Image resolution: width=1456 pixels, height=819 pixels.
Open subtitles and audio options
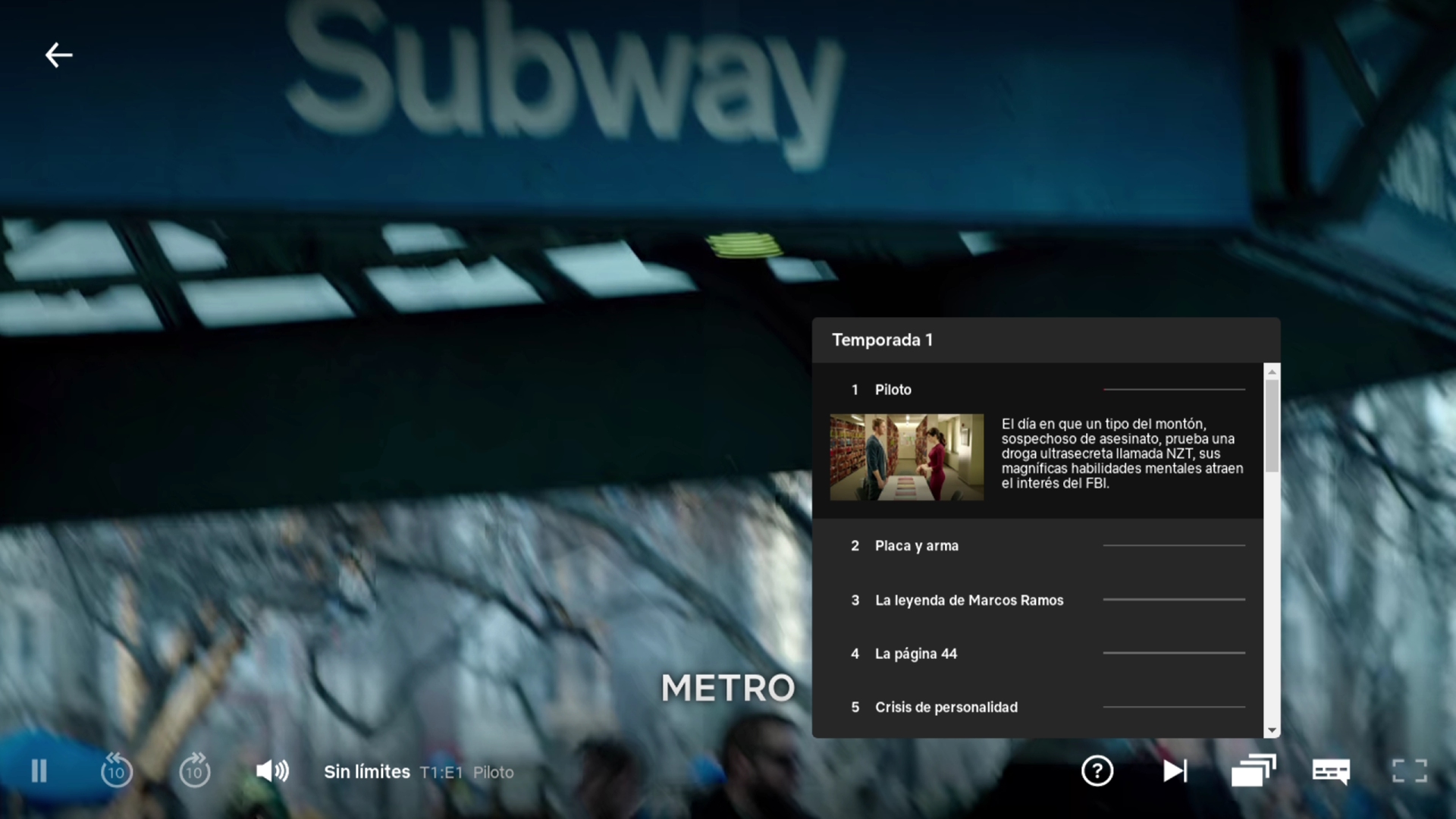click(1331, 771)
